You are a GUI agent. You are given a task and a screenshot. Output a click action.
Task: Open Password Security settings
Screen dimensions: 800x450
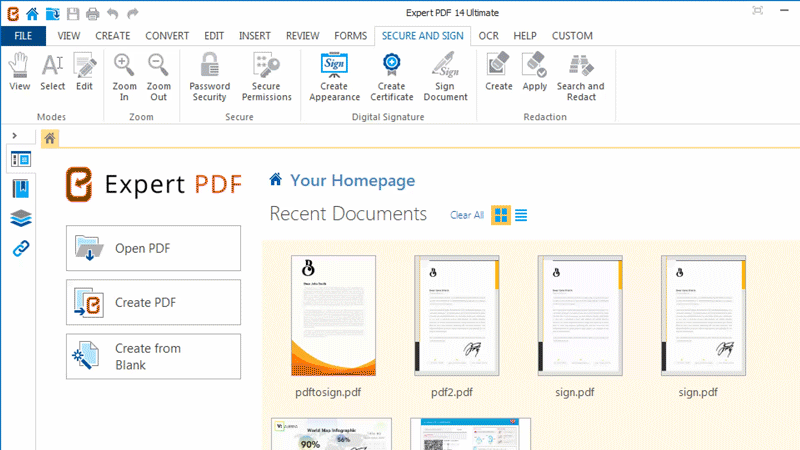pyautogui.click(x=210, y=77)
